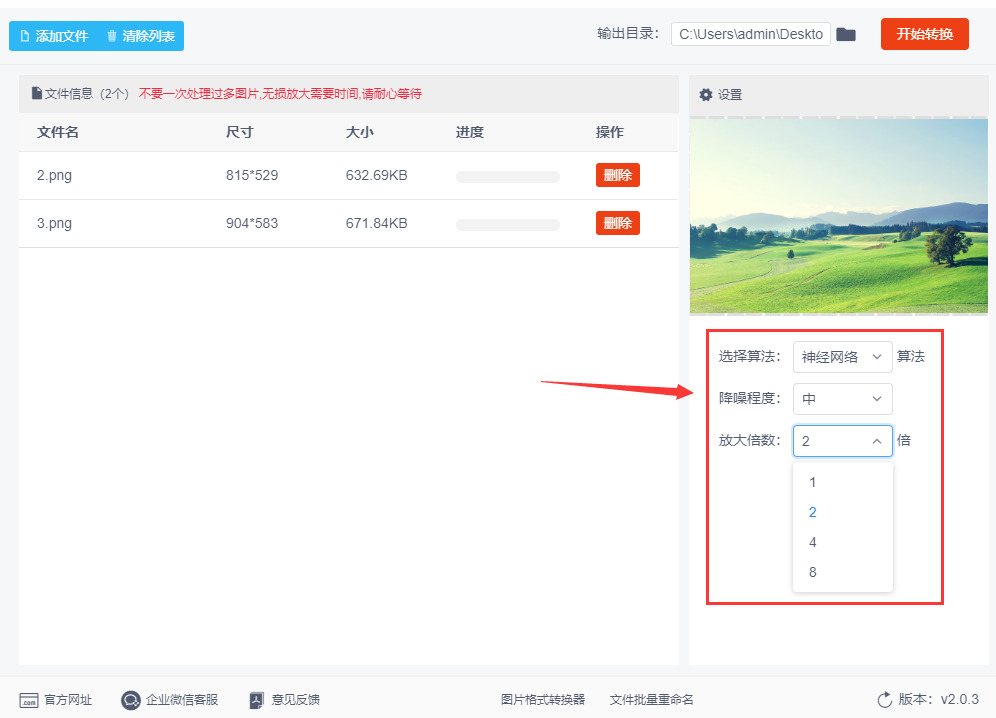Click the output folder browse icon
The width and height of the screenshot is (996, 718).
point(845,34)
